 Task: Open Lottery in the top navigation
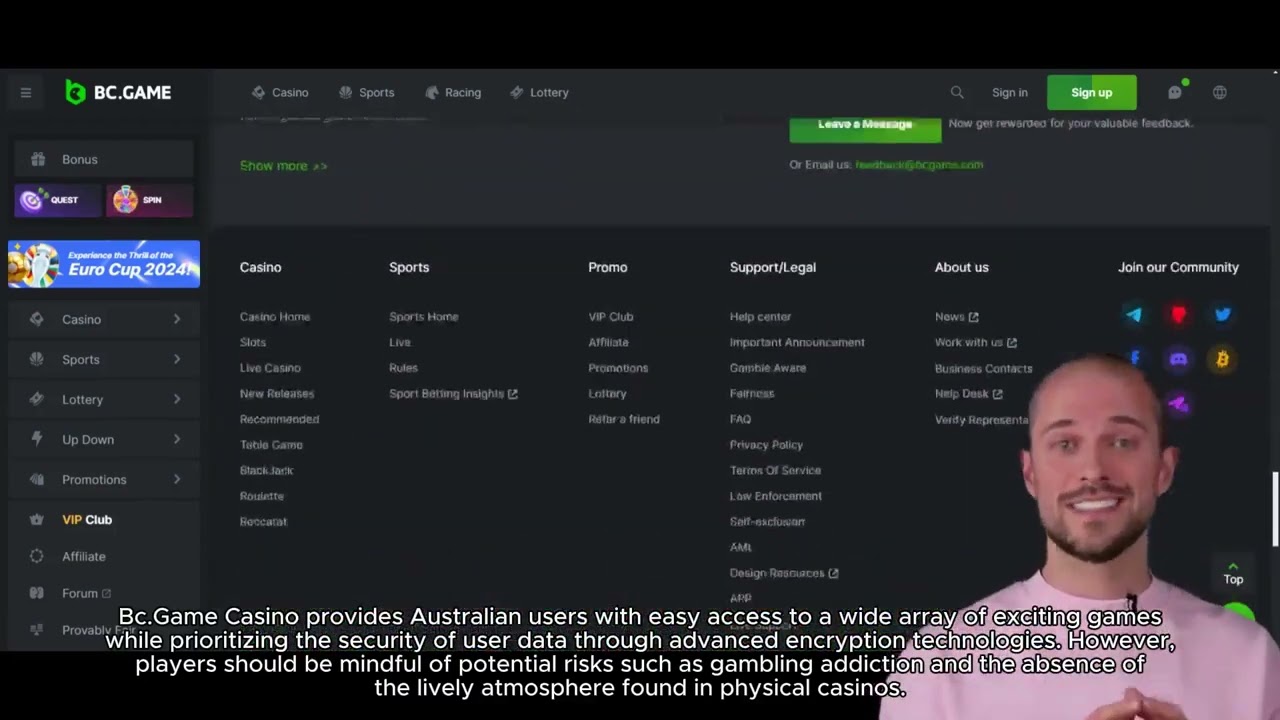(539, 92)
